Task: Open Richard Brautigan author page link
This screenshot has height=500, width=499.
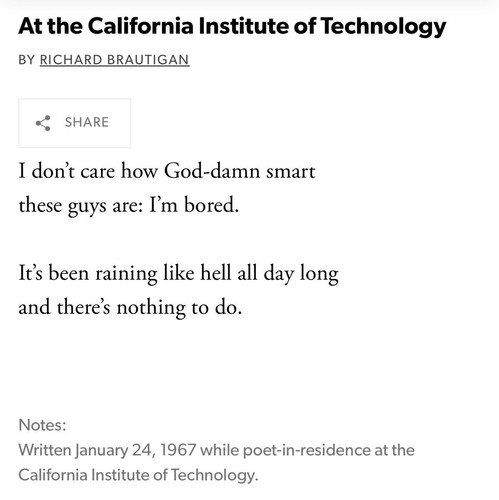Action: [x=114, y=60]
